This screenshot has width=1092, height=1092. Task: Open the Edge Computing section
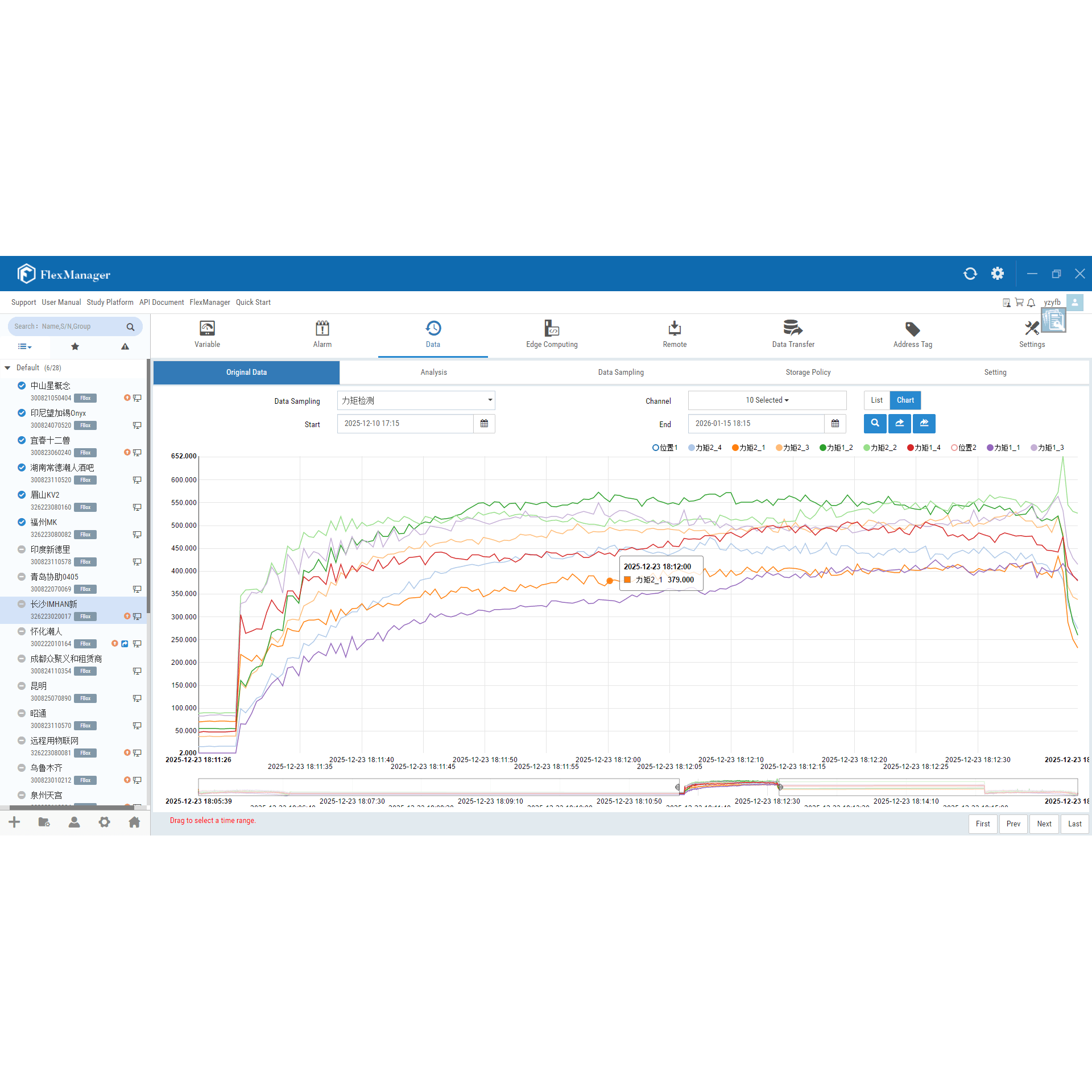pyautogui.click(x=552, y=334)
